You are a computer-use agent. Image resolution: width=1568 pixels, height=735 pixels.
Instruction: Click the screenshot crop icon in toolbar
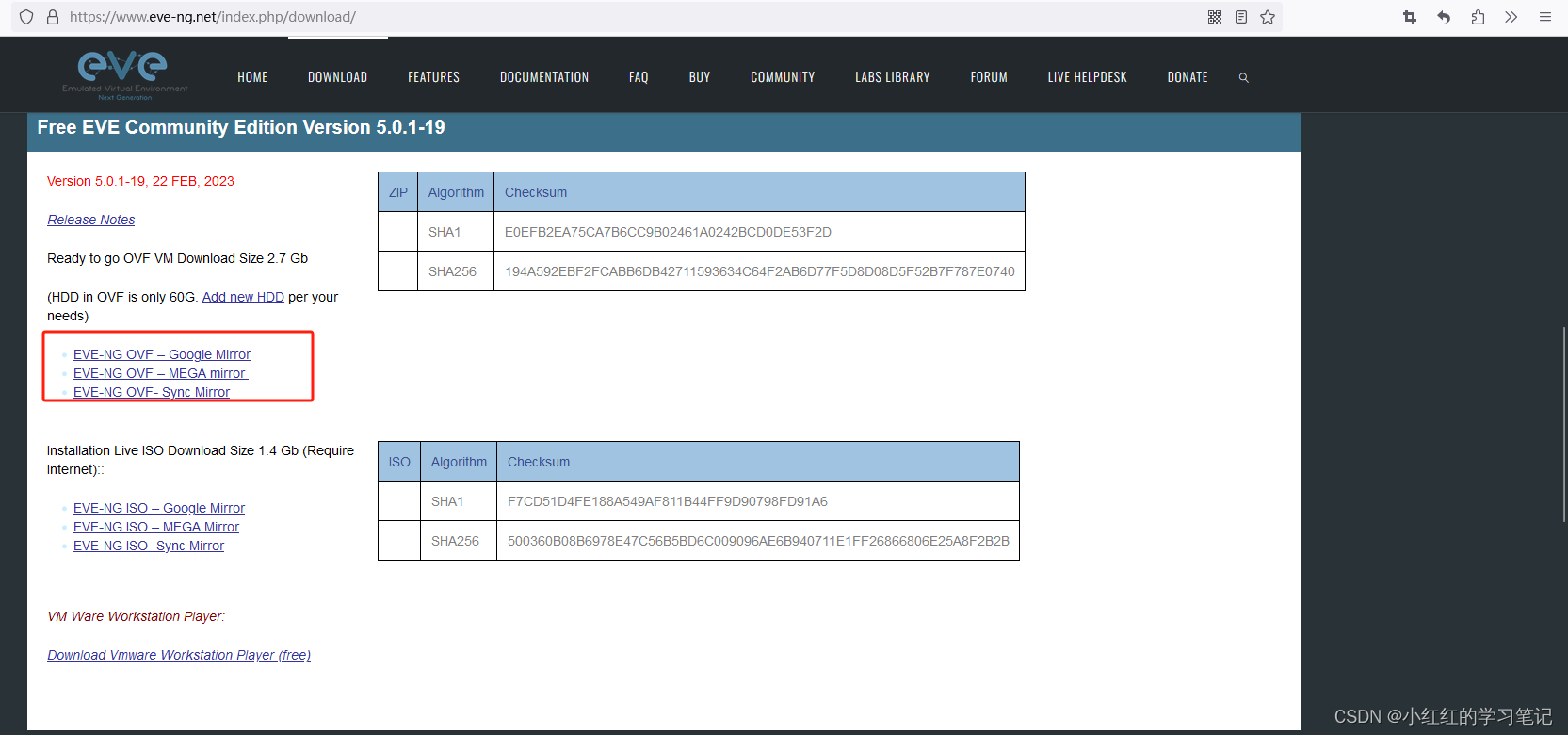pyautogui.click(x=1410, y=17)
